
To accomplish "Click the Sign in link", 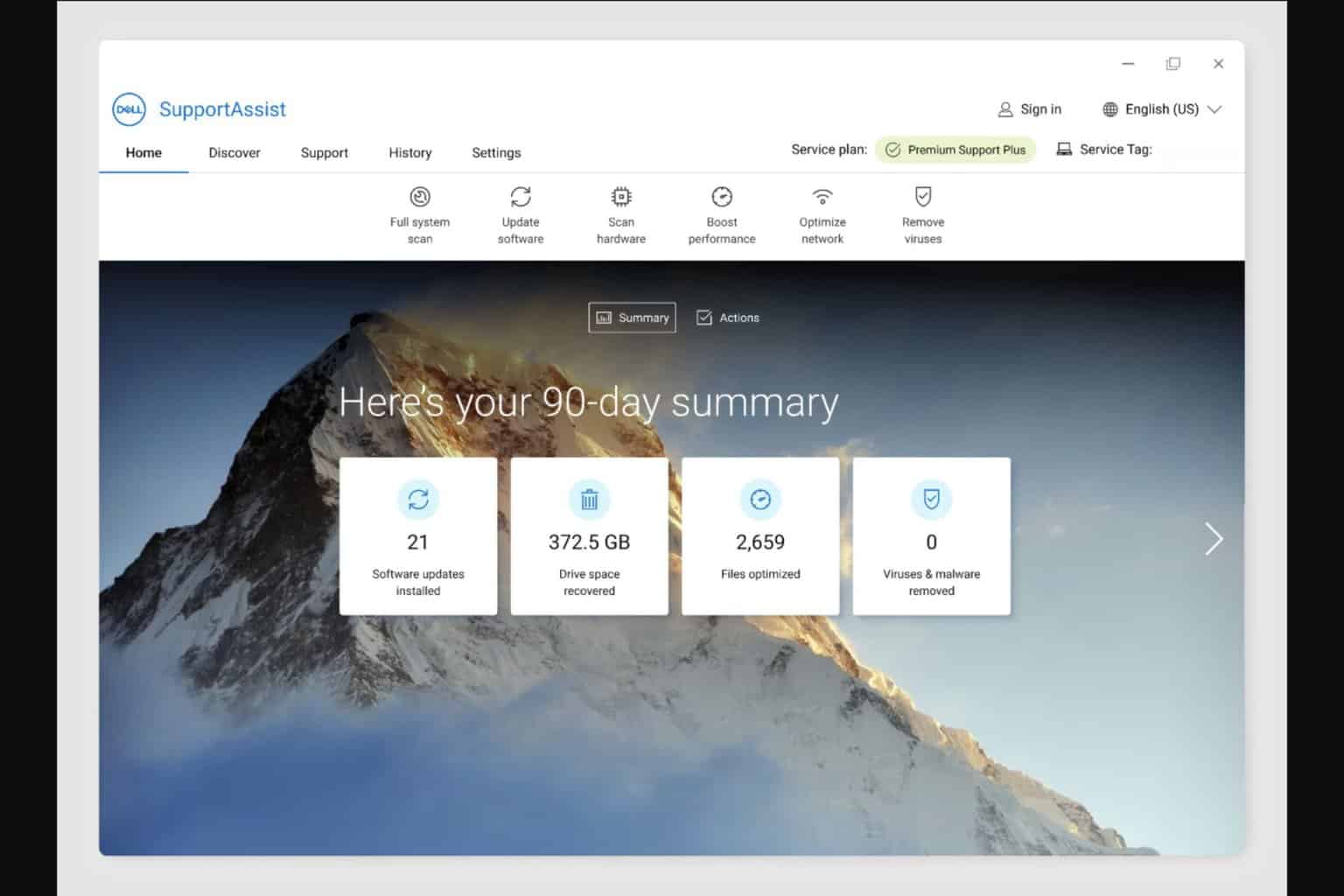I will click(1040, 109).
